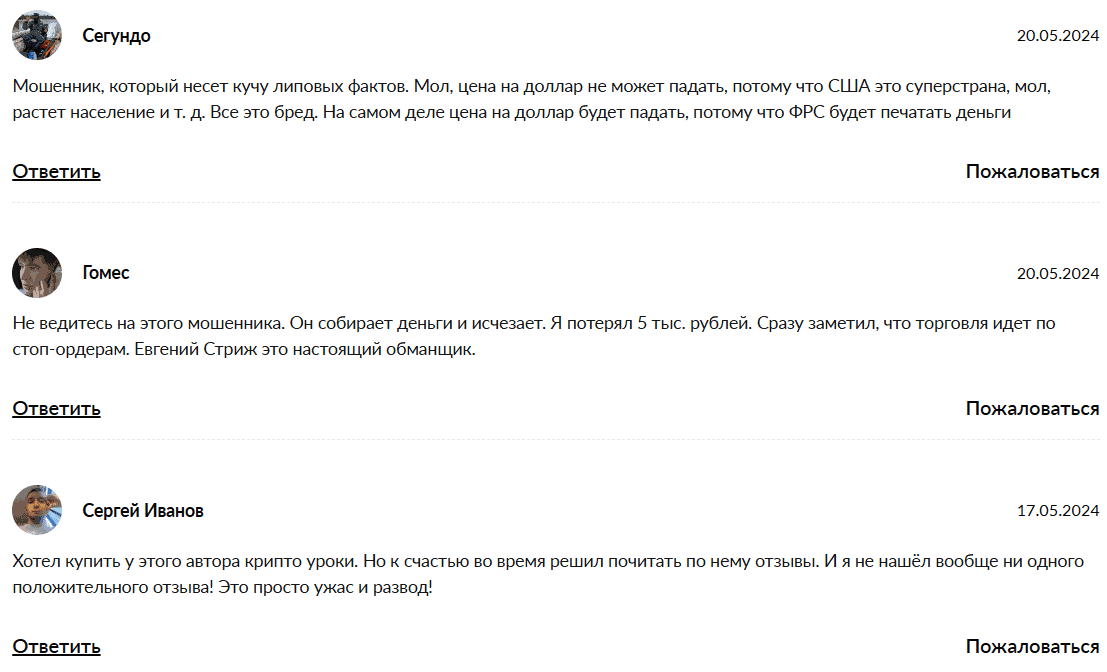This screenshot has height=672, width=1107.
Task: Click Пожаловаться under Сергей Иванов's comment
Action: tap(1032, 646)
